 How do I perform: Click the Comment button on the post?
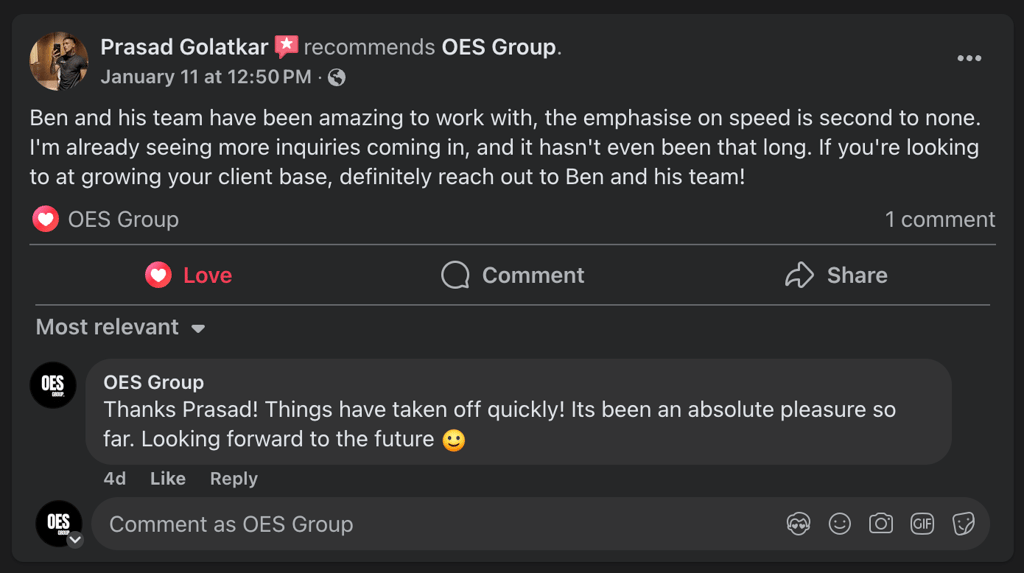pyautogui.click(x=513, y=275)
